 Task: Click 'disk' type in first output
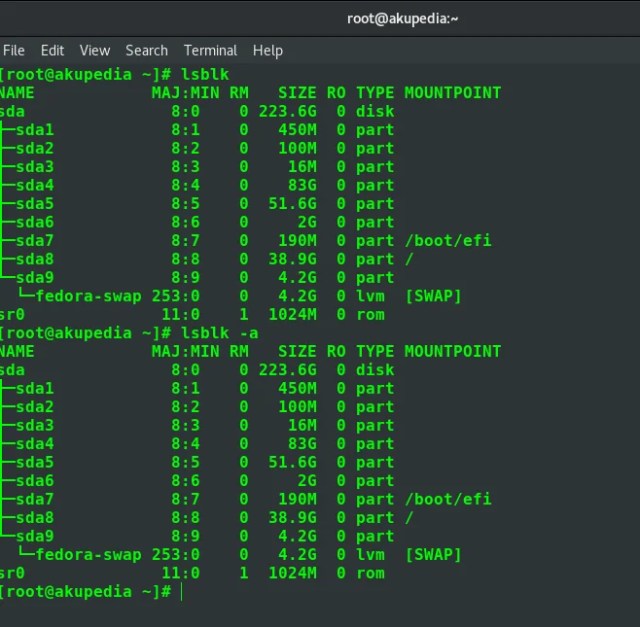375,111
